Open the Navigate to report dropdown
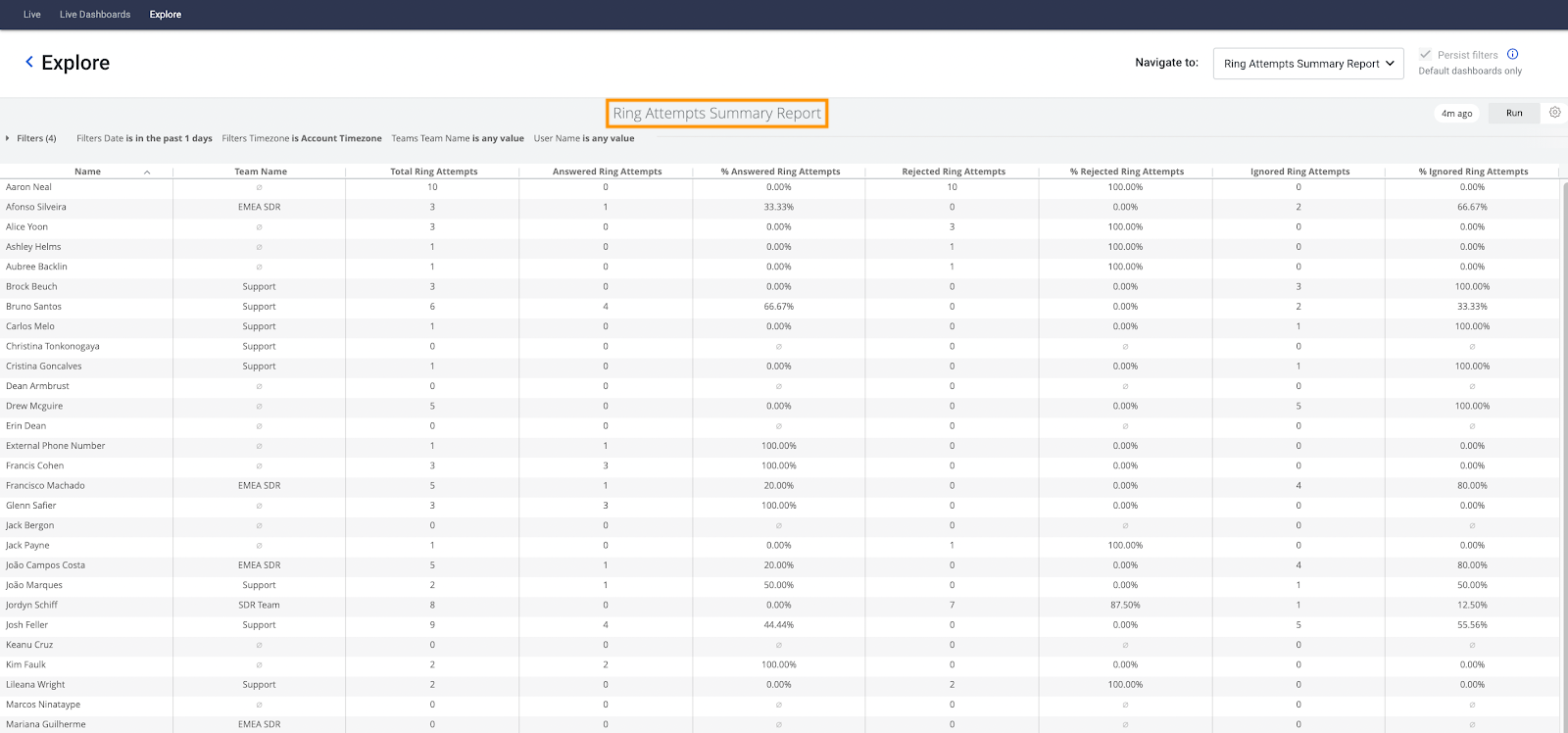 (x=1307, y=64)
